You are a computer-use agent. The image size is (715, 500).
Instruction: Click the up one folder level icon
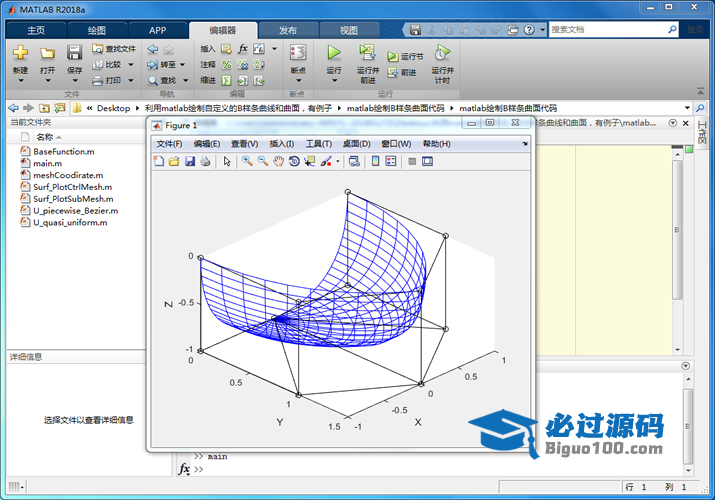tap(44, 108)
